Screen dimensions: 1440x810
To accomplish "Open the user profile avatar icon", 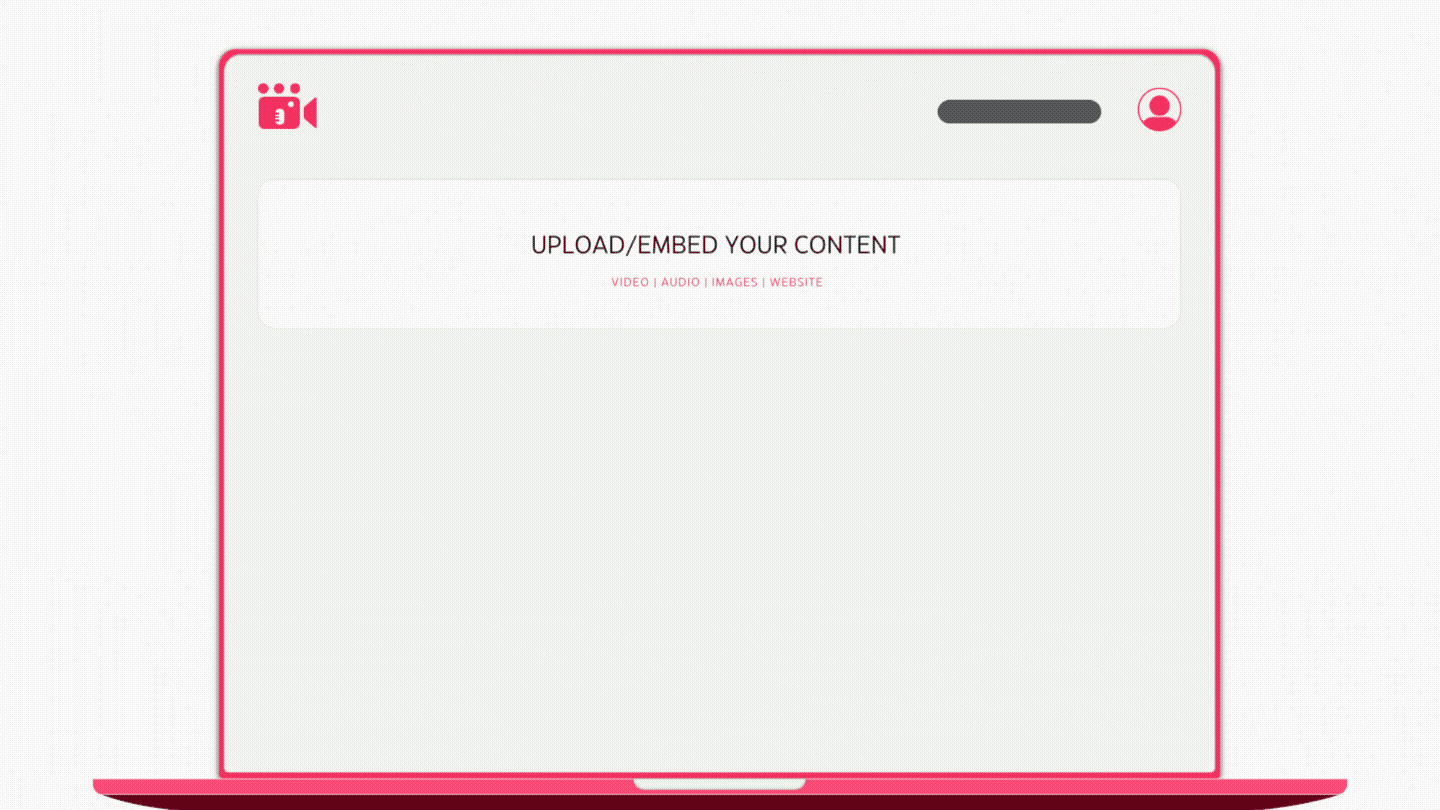I will (x=1159, y=110).
